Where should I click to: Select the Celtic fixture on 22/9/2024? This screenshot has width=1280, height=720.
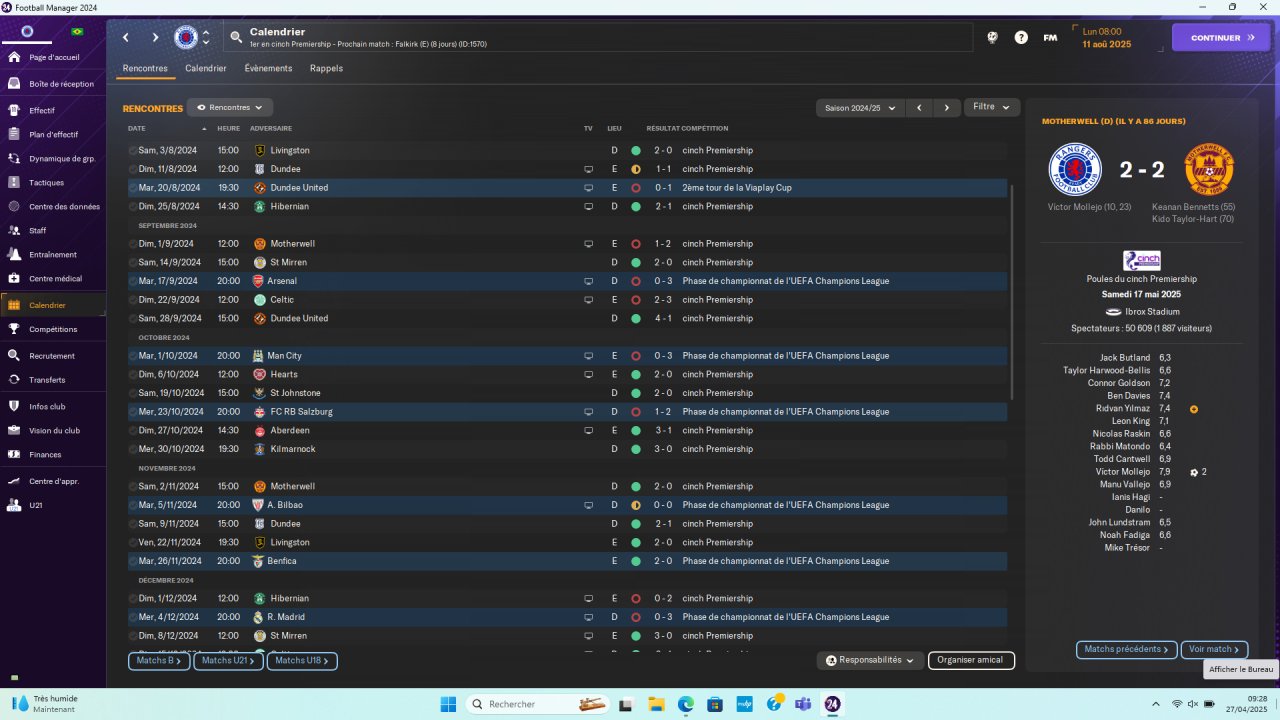pos(567,300)
